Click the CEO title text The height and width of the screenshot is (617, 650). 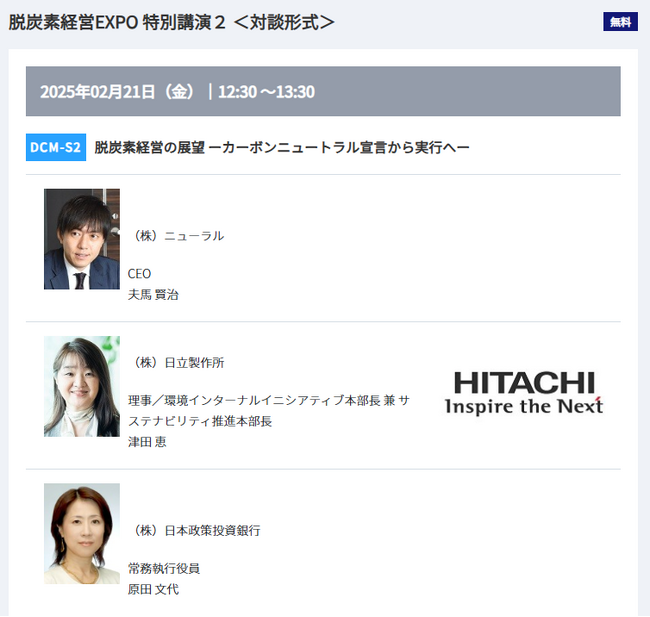tap(139, 274)
